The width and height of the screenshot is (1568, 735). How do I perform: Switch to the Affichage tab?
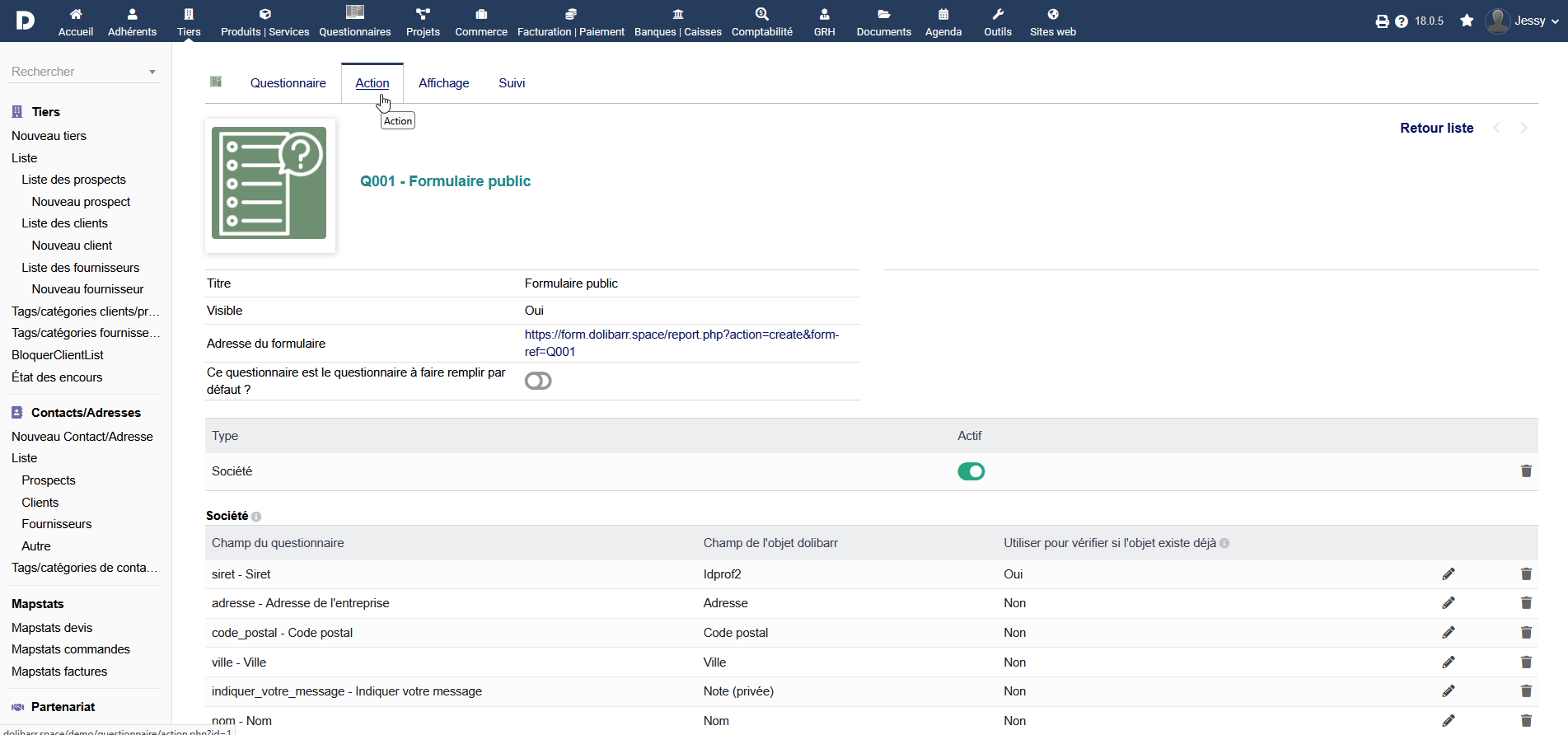tap(444, 83)
